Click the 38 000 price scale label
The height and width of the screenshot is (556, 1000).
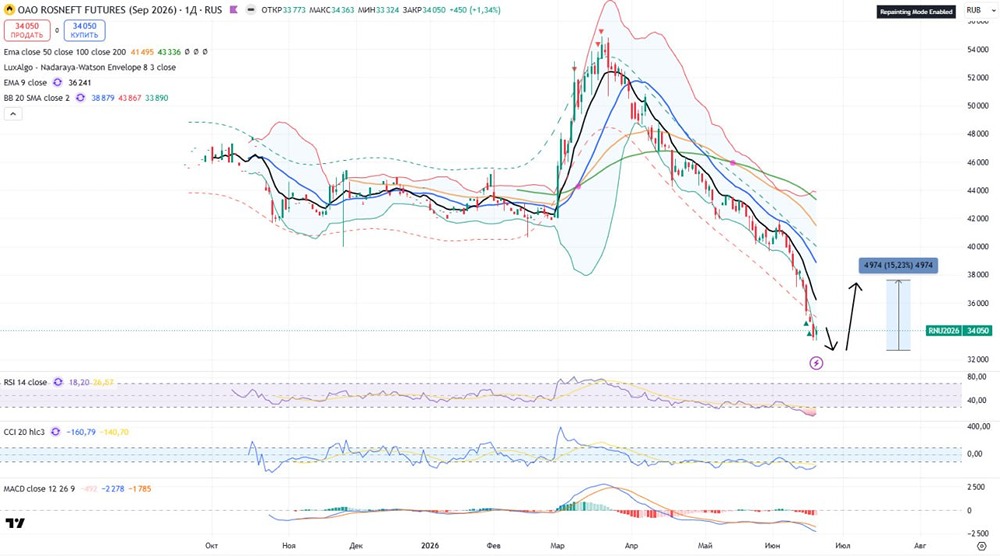(978, 275)
